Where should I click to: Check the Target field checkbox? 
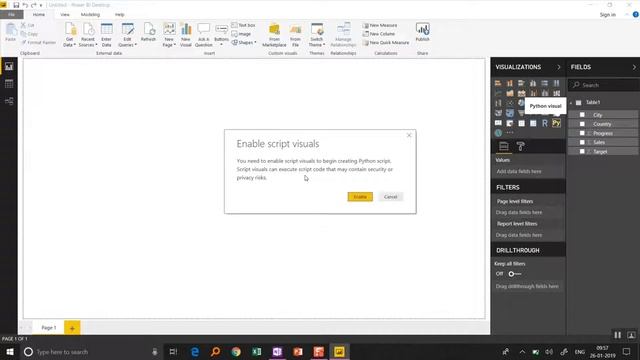[582, 151]
